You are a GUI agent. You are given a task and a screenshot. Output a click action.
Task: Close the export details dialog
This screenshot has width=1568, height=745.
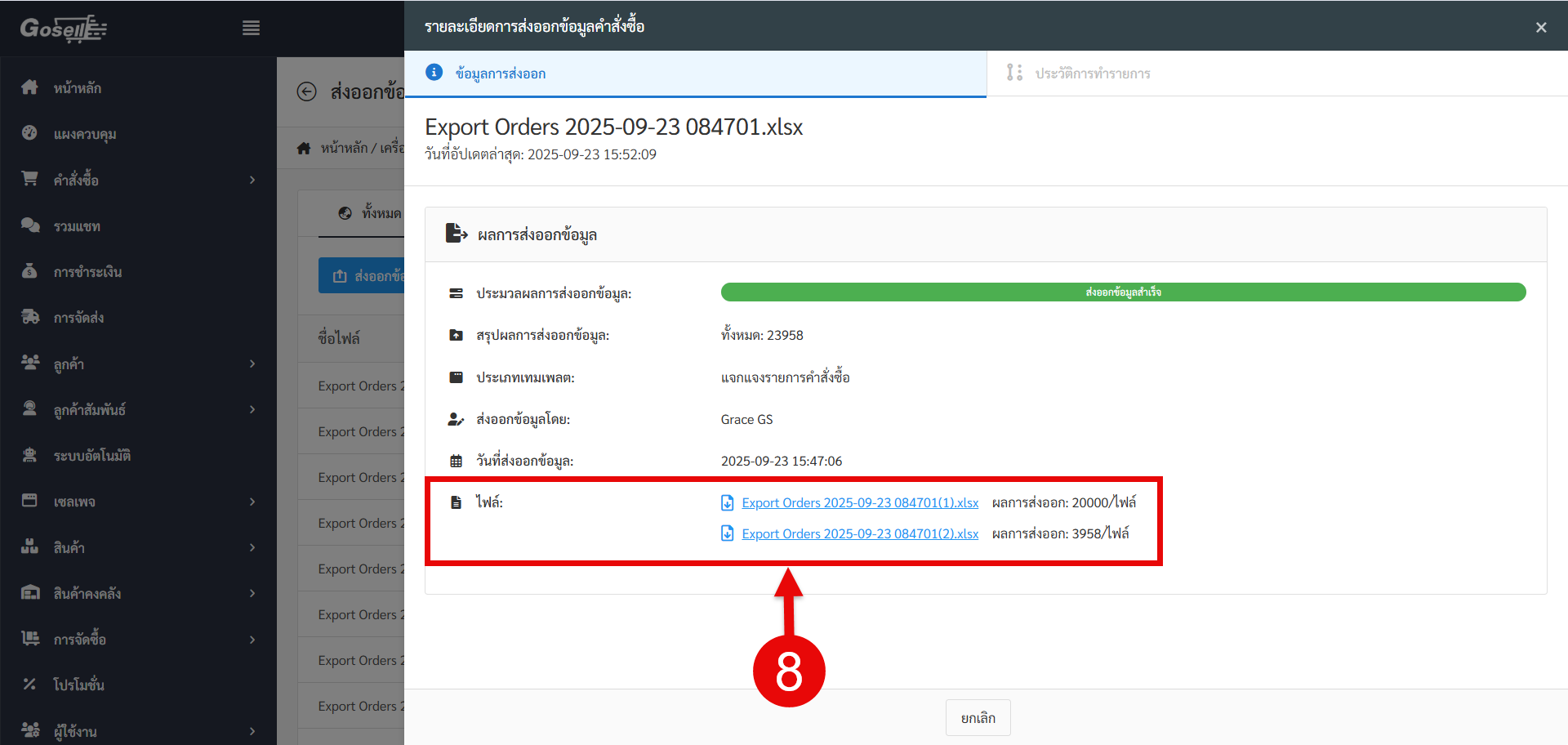click(x=1540, y=28)
